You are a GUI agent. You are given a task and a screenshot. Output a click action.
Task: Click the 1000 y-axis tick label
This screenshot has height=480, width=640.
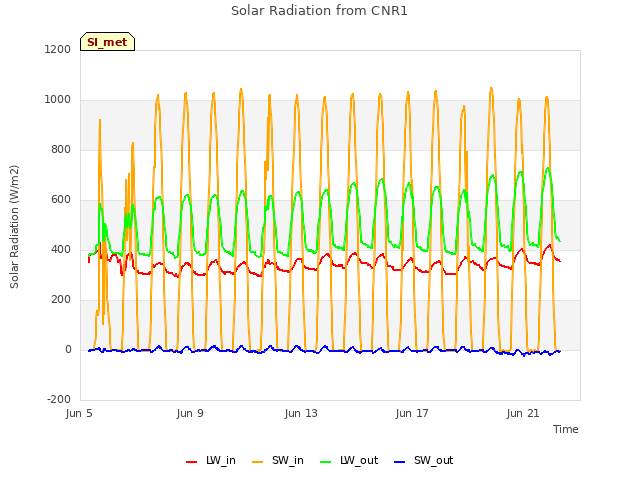click(58, 100)
